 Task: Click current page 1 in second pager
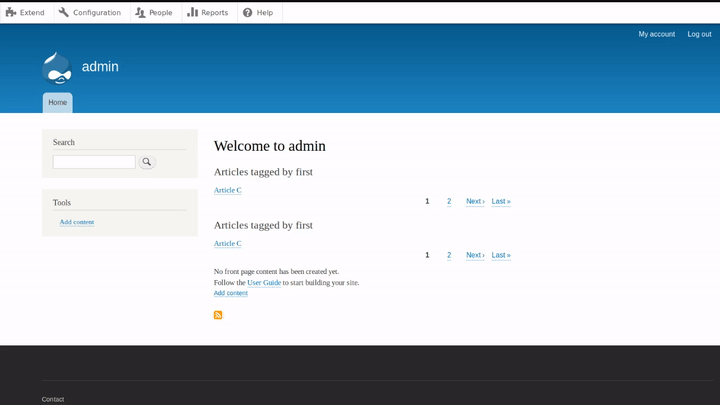coord(427,255)
